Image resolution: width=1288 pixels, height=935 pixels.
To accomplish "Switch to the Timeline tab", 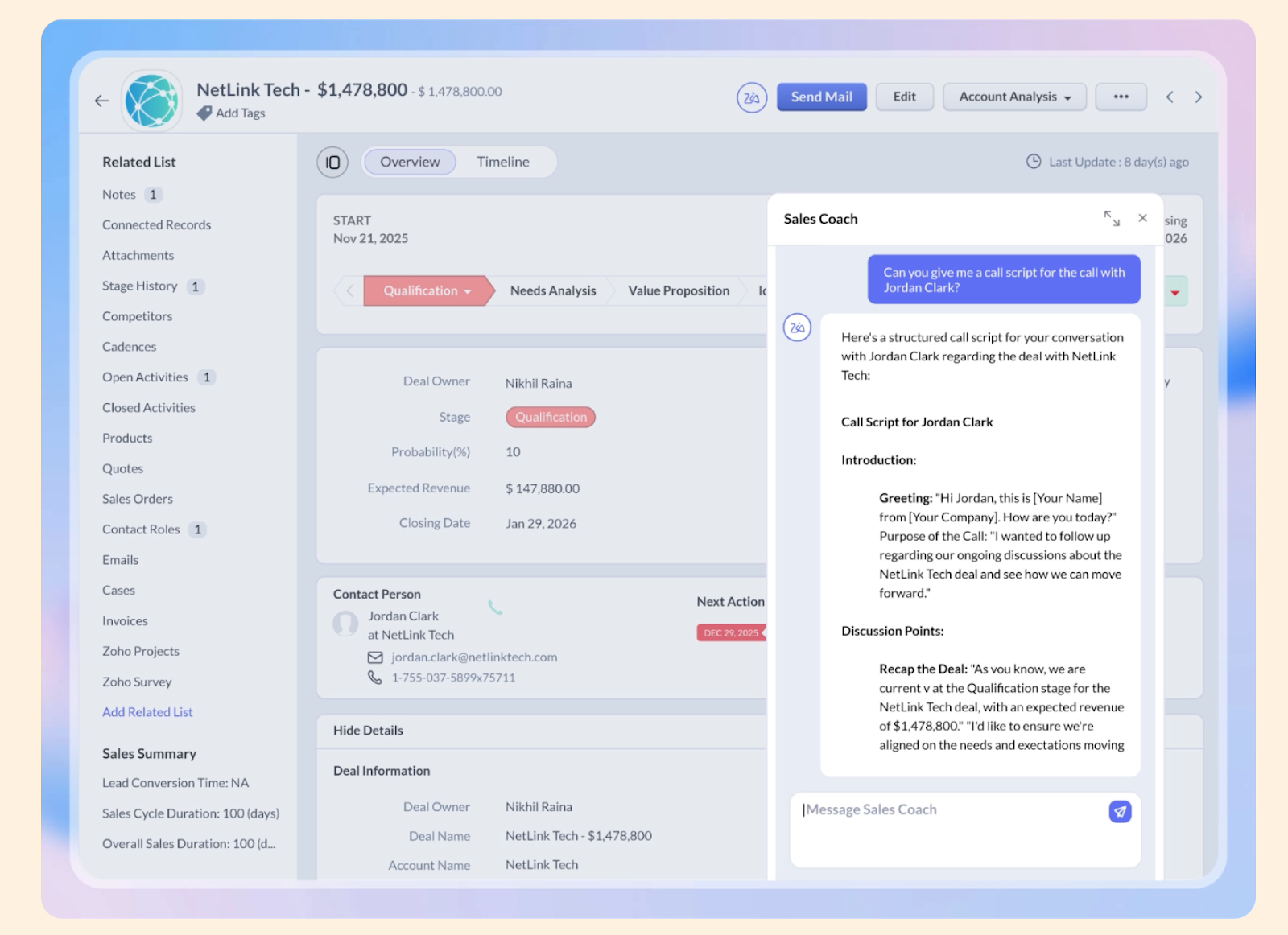I will tap(503, 162).
